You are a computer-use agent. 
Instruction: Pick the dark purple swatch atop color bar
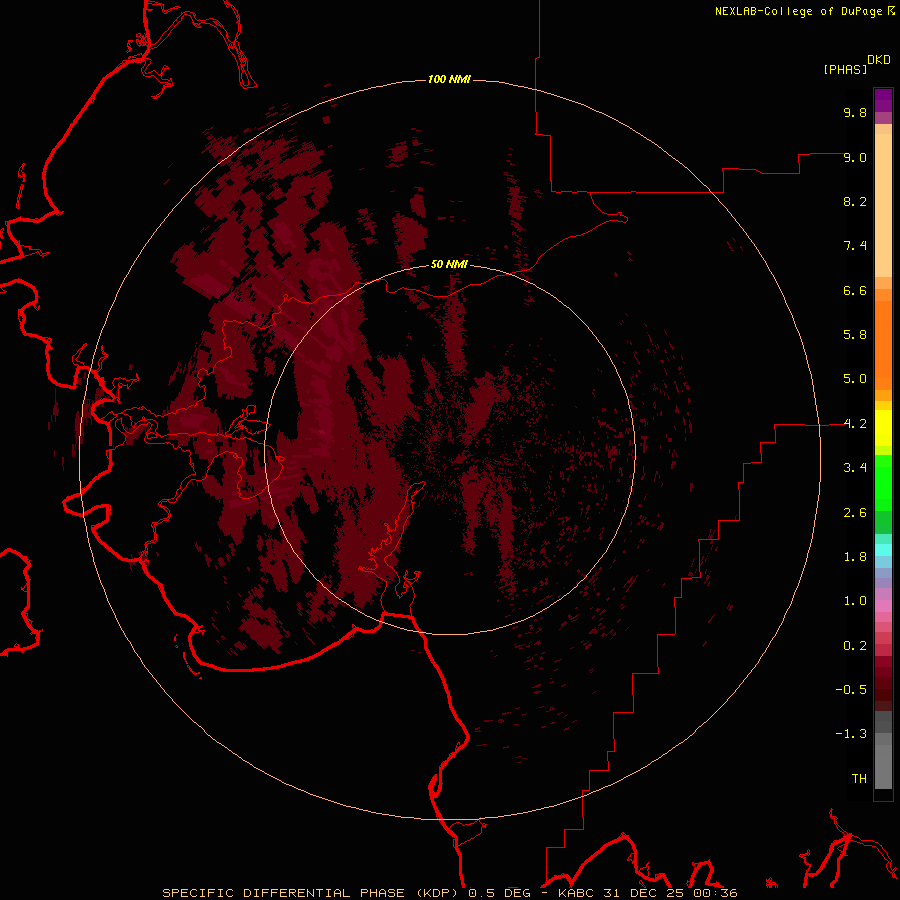883,96
